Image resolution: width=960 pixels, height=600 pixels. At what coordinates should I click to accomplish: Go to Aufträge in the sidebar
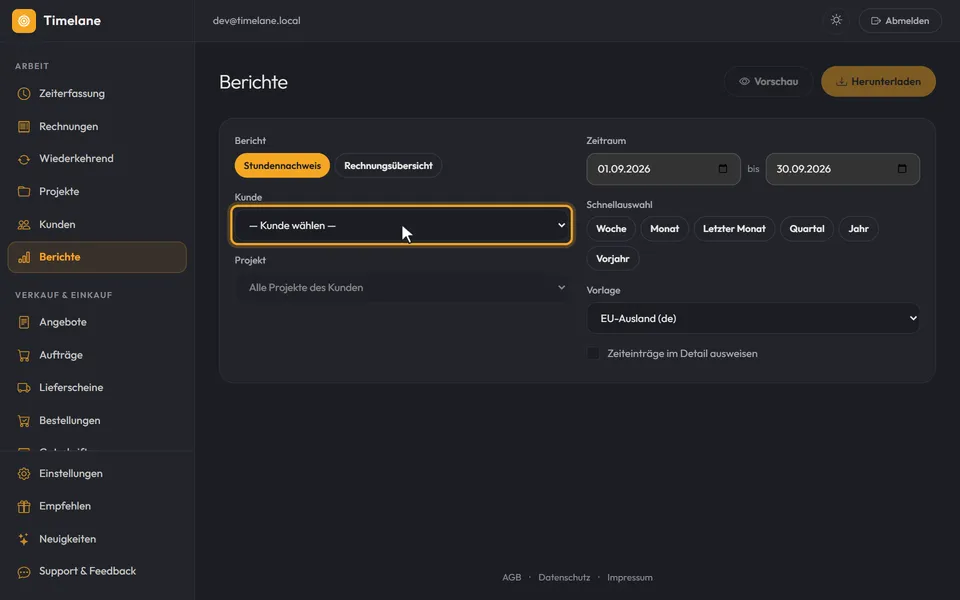(97, 355)
